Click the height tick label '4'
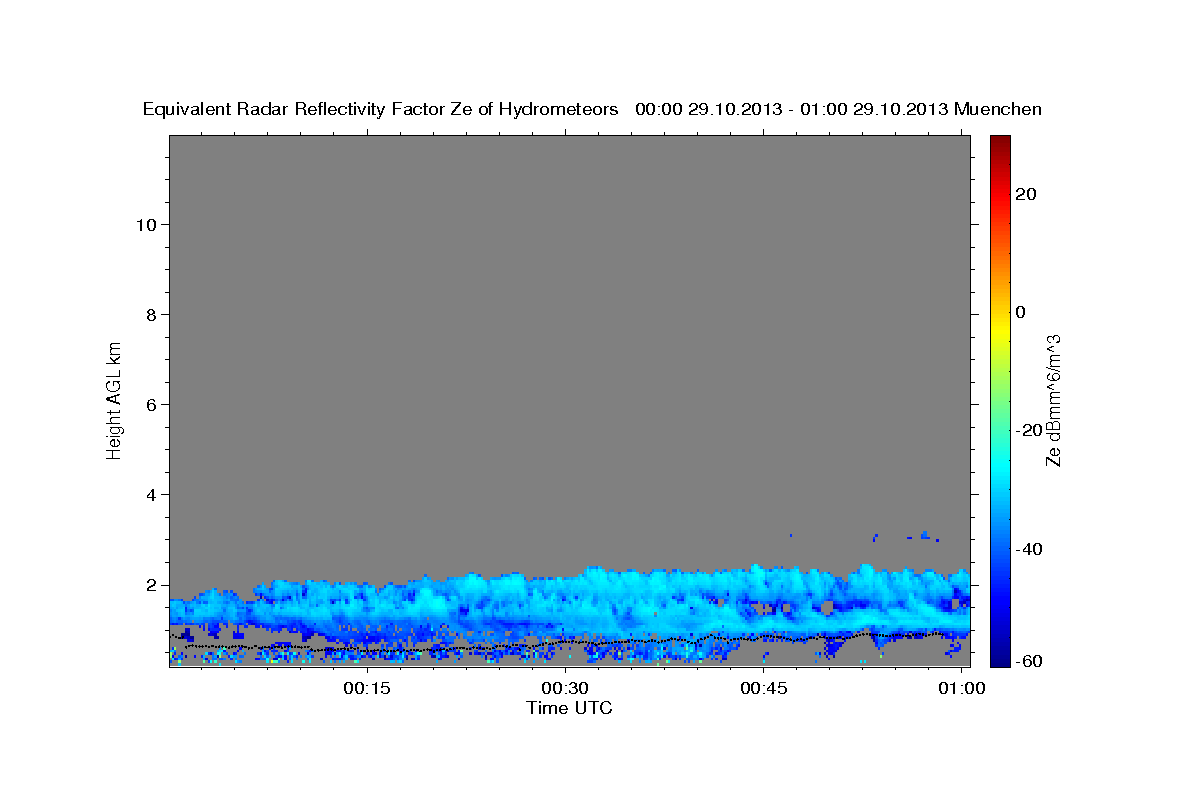The height and width of the screenshot is (800, 1200). pos(152,494)
